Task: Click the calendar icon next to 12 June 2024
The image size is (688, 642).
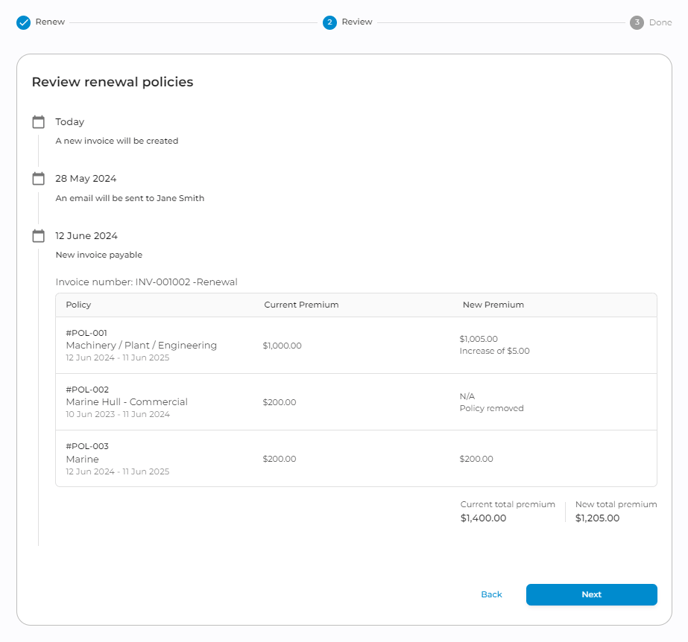Action: click(39, 236)
